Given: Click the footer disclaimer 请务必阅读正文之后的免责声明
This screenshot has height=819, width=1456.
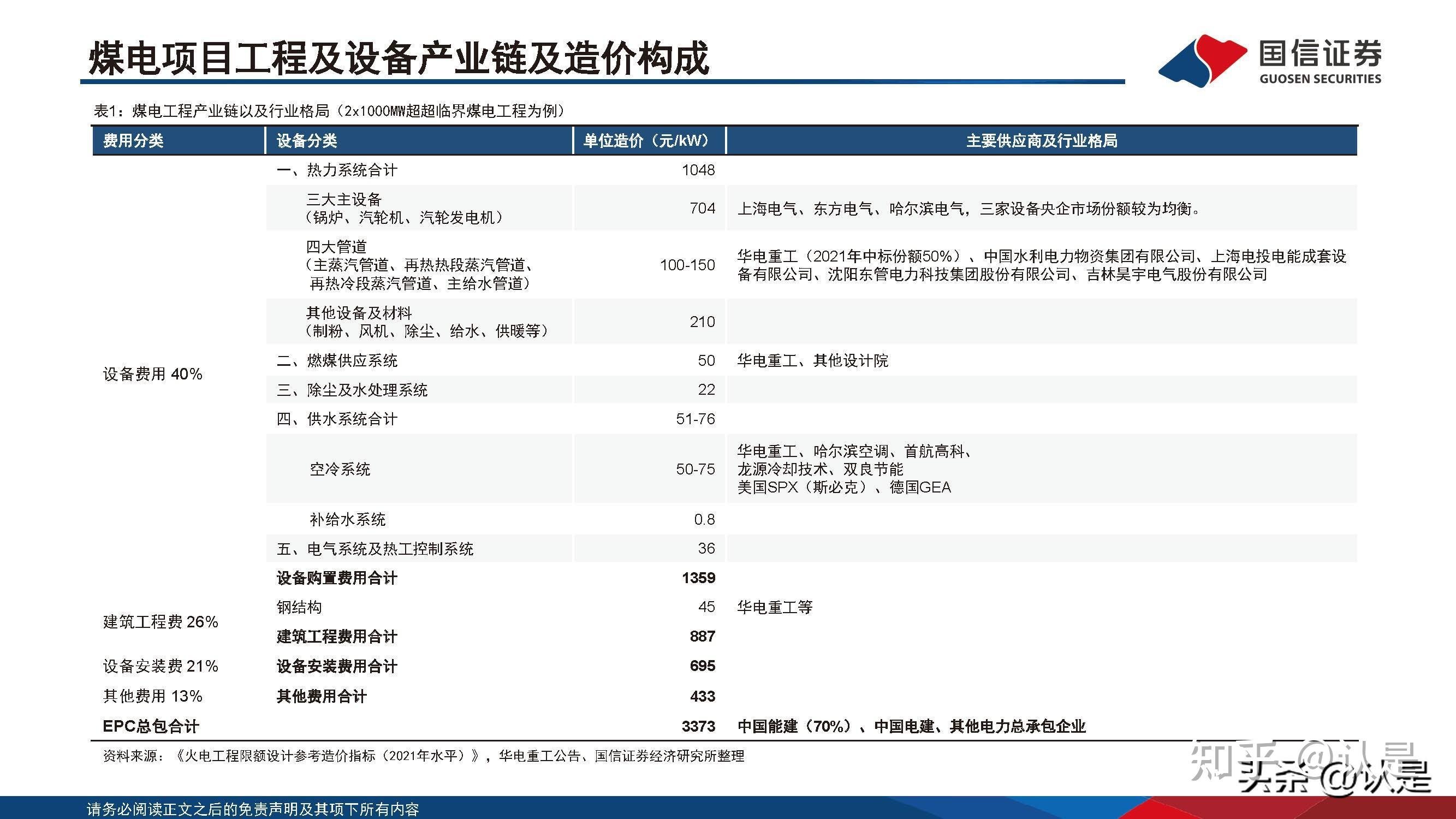Looking at the screenshot, I should [253, 809].
